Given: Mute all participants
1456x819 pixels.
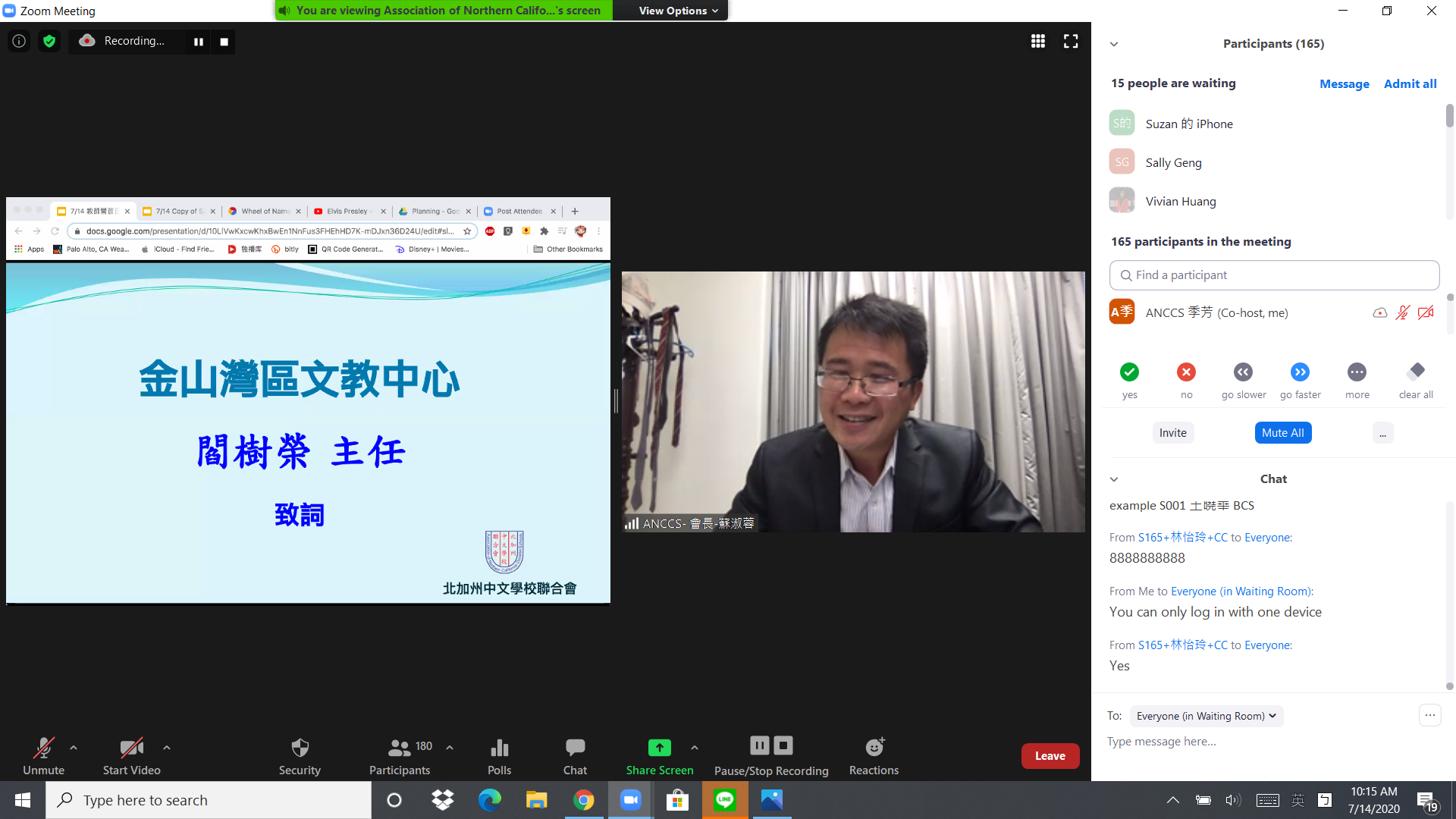Looking at the screenshot, I should [1282, 432].
